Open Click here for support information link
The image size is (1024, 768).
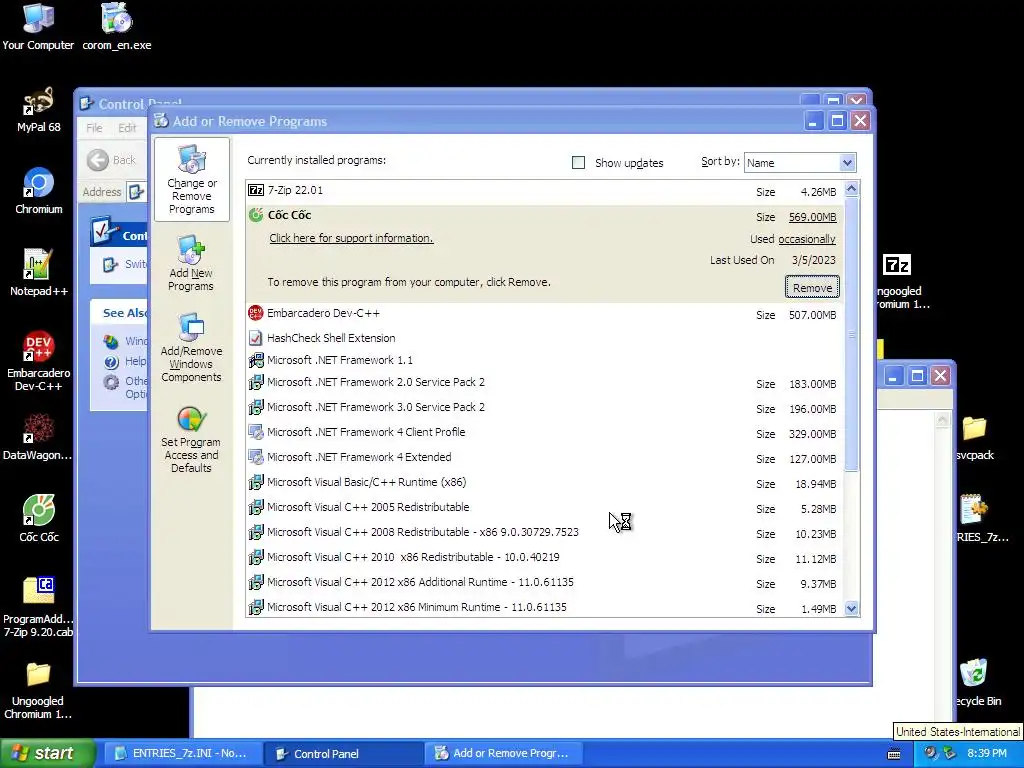click(351, 238)
